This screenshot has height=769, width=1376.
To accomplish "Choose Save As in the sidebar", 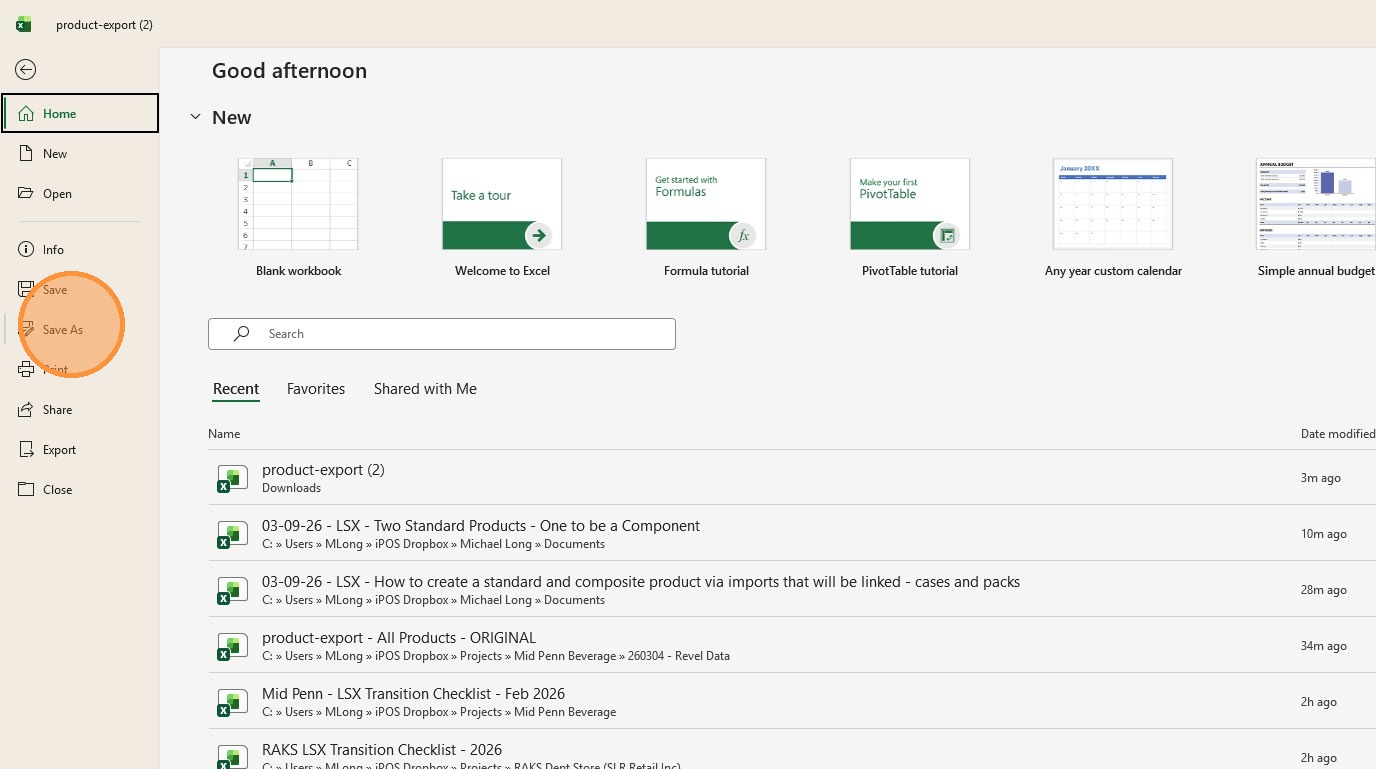I will tap(80, 329).
